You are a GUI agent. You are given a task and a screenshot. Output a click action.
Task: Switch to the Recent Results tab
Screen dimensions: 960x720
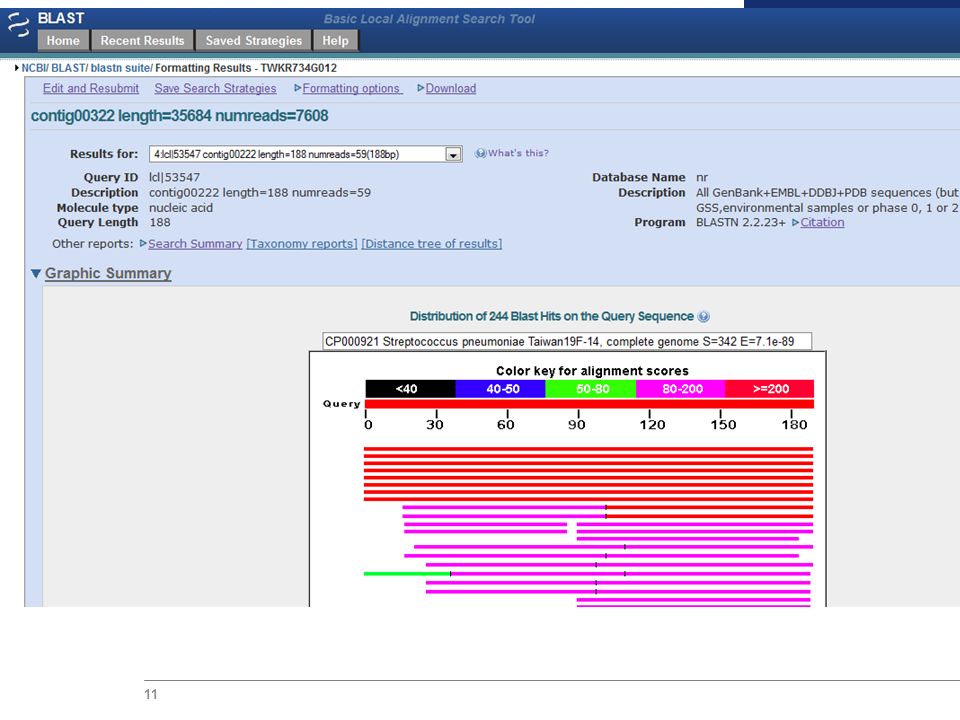142,40
